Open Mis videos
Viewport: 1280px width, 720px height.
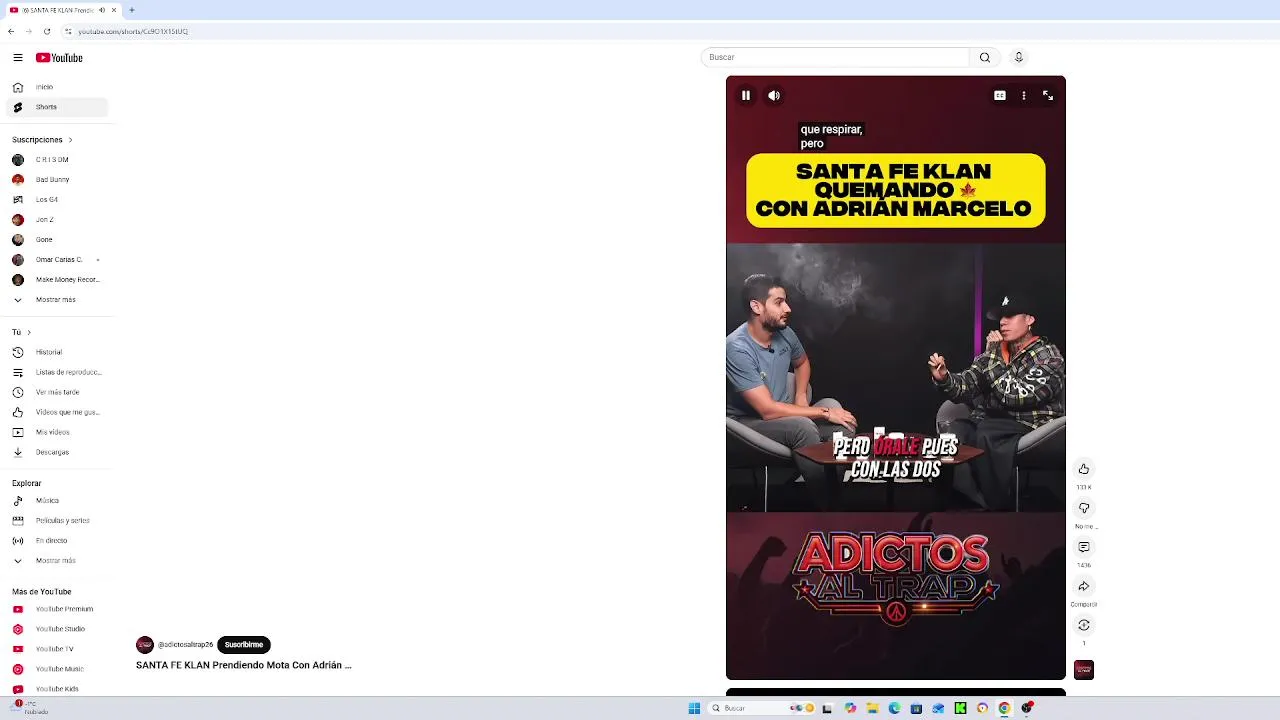click(58, 433)
